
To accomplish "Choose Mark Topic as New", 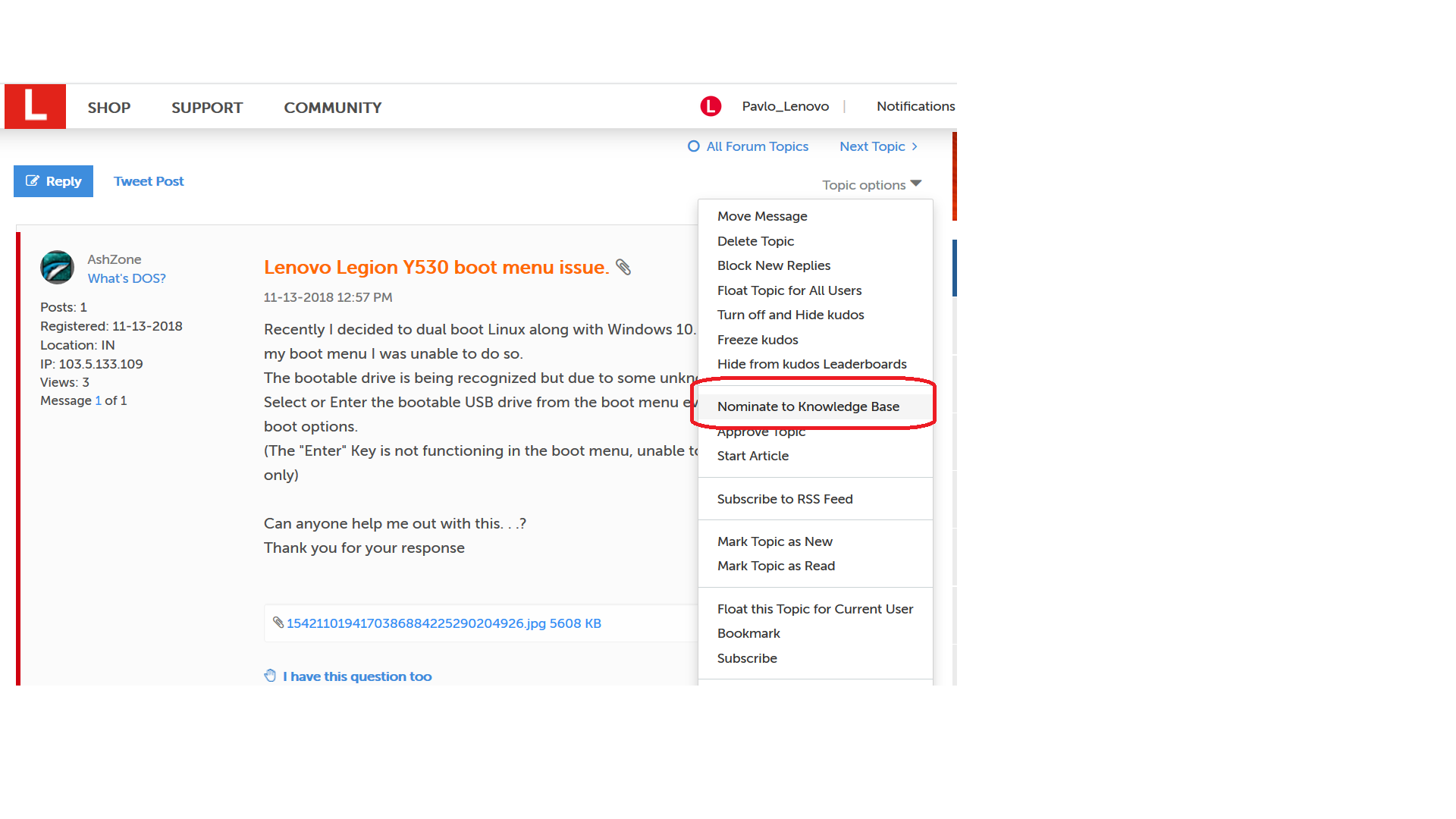I will point(775,541).
